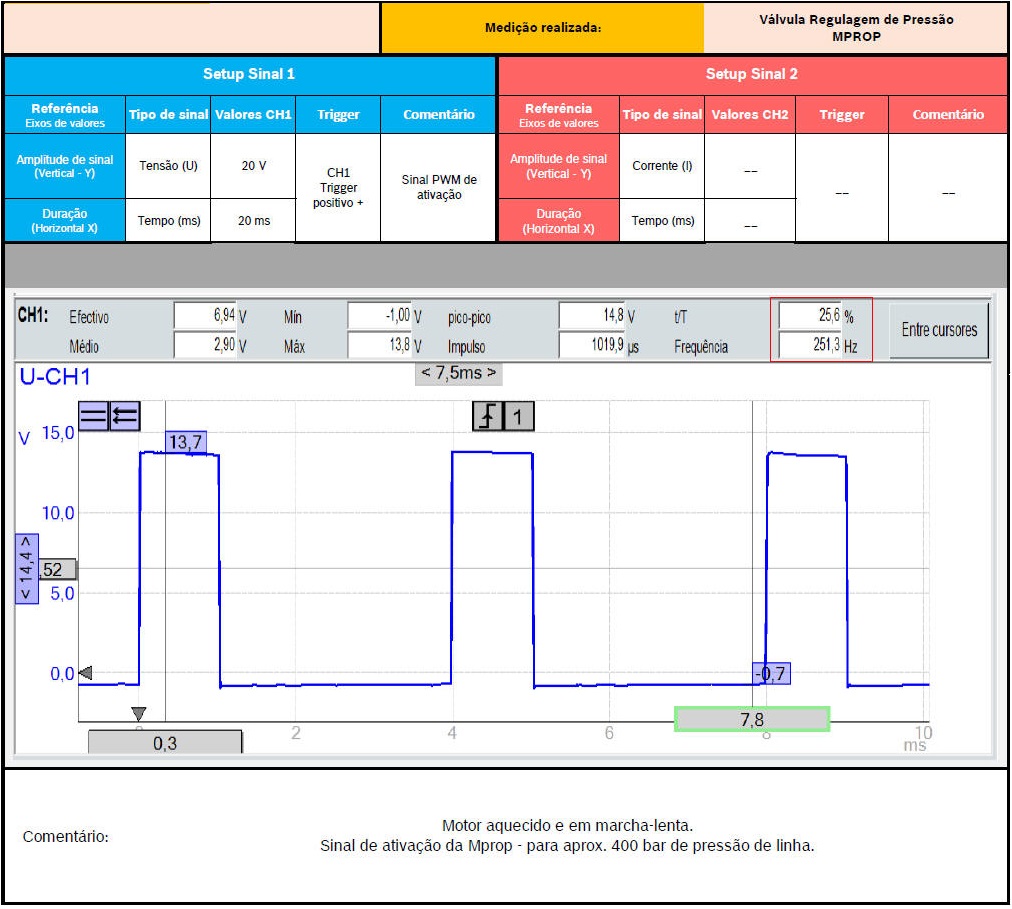Click the Impulso value field 1019,9
This screenshot has width=1012, height=909.
(x=591, y=346)
